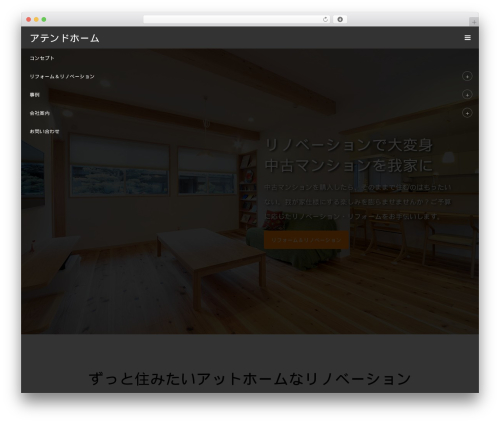Click the browser address bar field
This screenshot has height=423, width=500.
[x=237, y=19]
